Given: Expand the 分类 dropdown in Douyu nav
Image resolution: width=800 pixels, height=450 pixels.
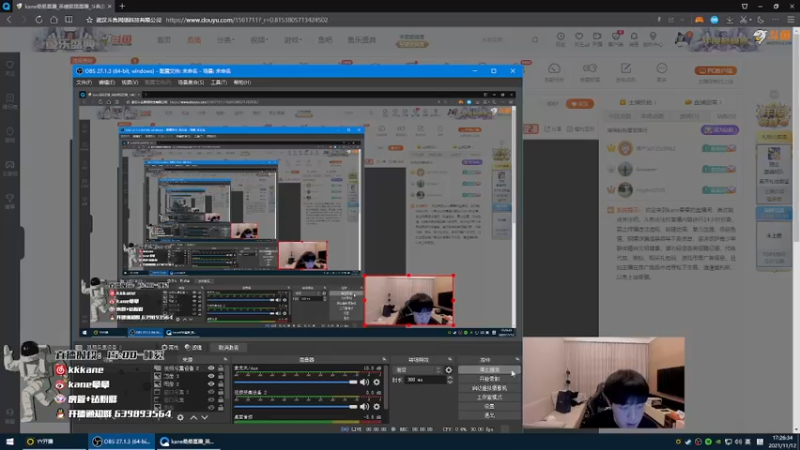Looking at the screenshot, I should pyautogui.click(x=225, y=40).
